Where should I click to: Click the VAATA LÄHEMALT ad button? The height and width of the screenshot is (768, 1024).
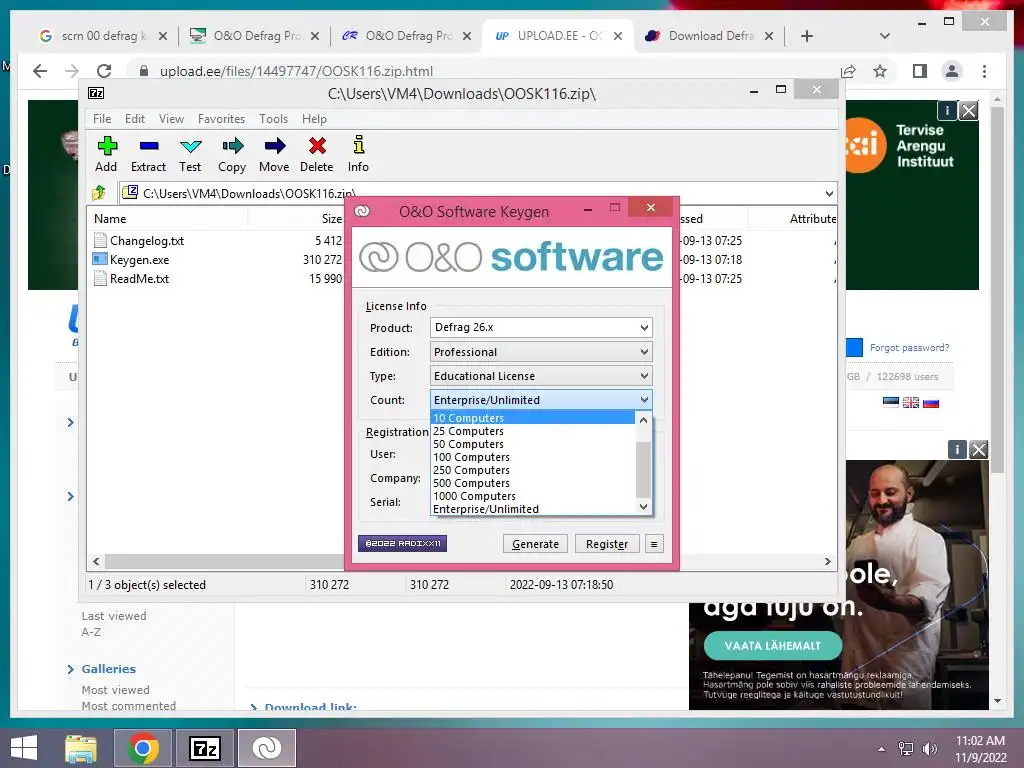pyautogui.click(x=773, y=645)
